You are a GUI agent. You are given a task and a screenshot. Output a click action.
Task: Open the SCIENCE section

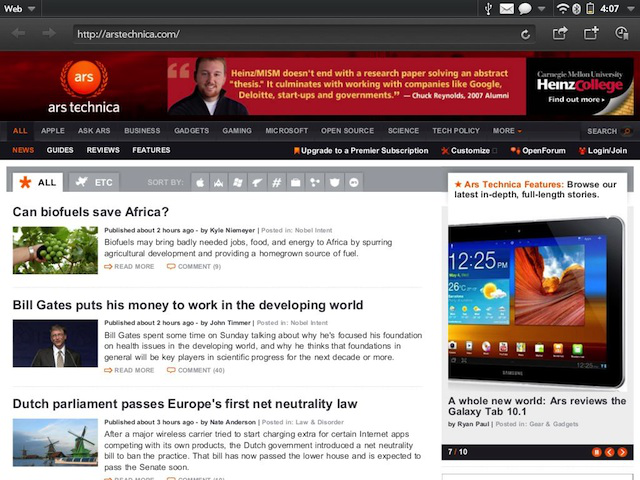coord(403,131)
